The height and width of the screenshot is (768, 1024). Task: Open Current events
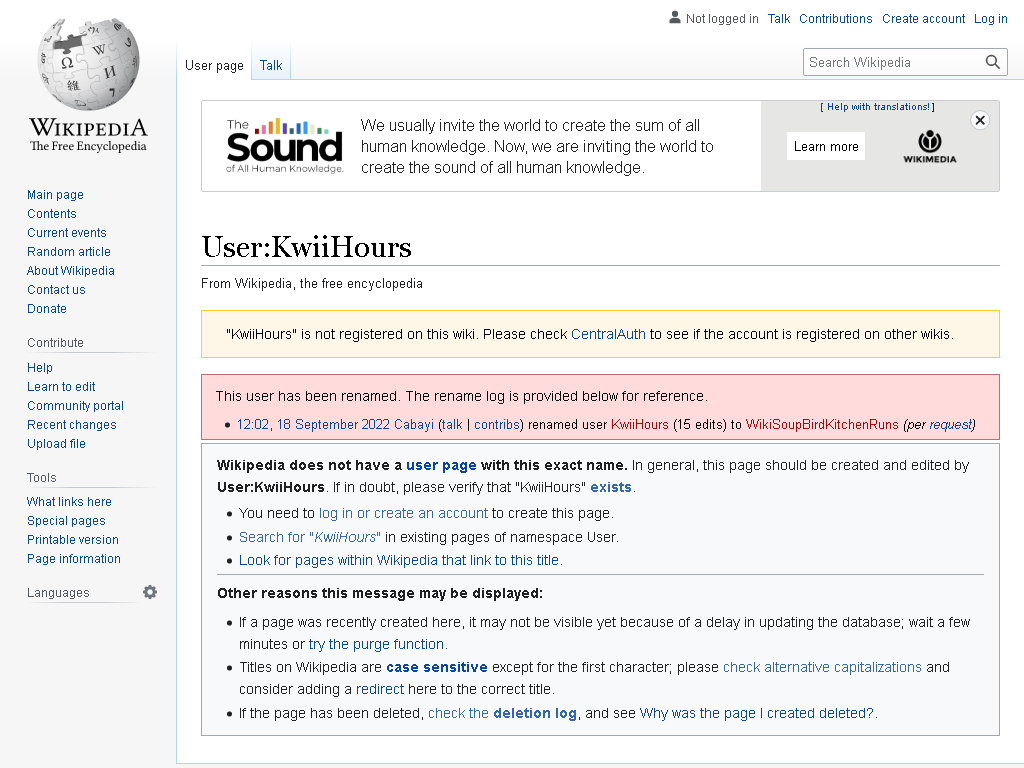pos(67,232)
